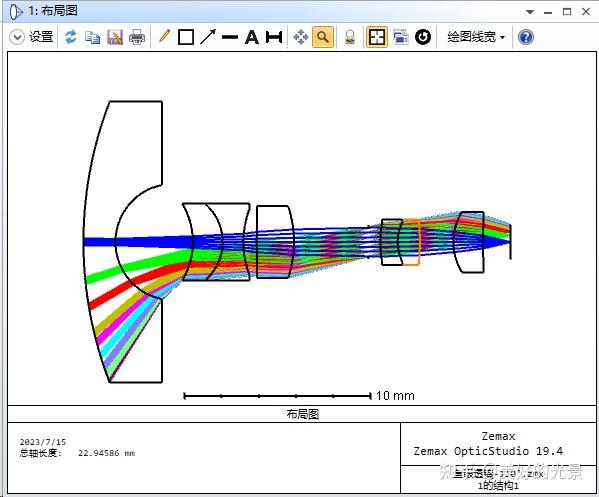Image resolution: width=599 pixels, height=497 pixels.
Task: Expand the 设置 settings chevron
Action: tap(17, 37)
